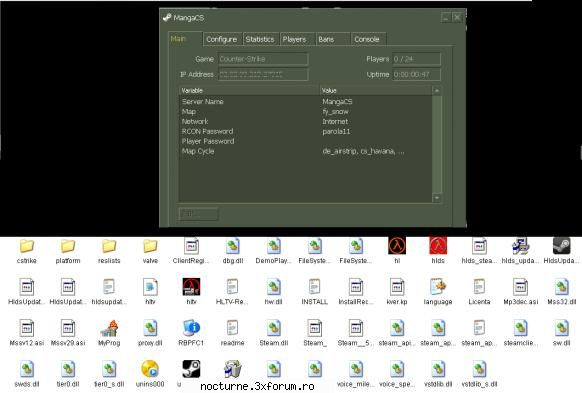Select the hlds_upda... installer icon
The width and height of the screenshot is (582, 393).
click(520, 246)
